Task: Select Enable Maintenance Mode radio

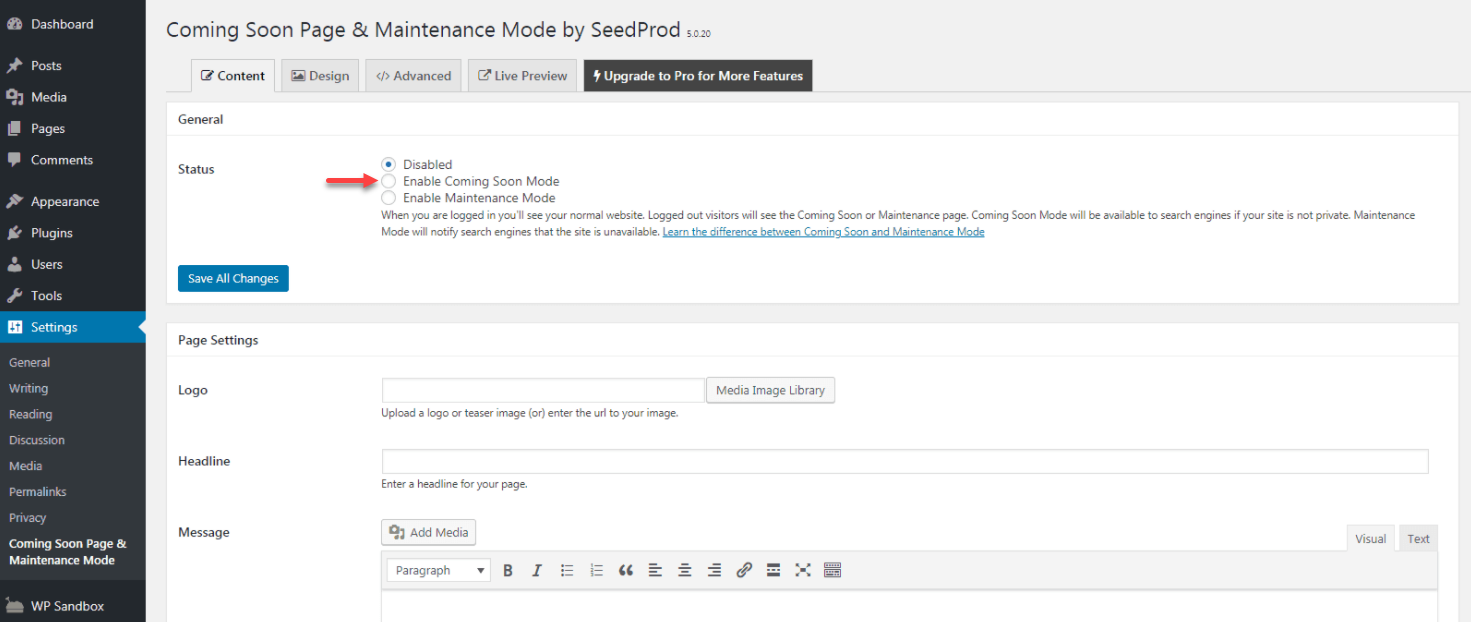Action: point(389,198)
